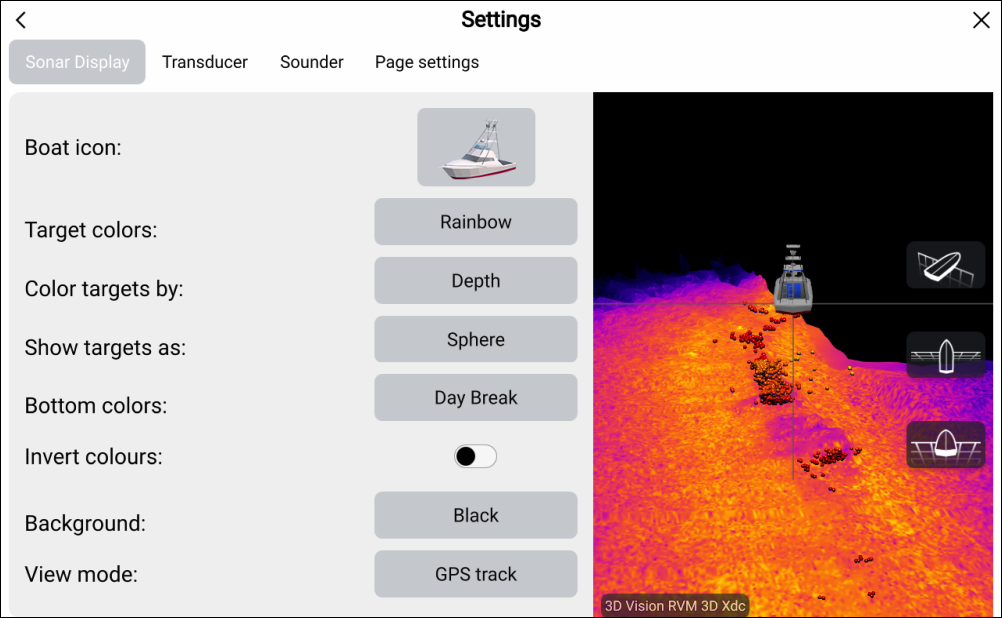Toggle the Invert colours switch
The width and height of the screenshot is (1002, 618).
475,457
